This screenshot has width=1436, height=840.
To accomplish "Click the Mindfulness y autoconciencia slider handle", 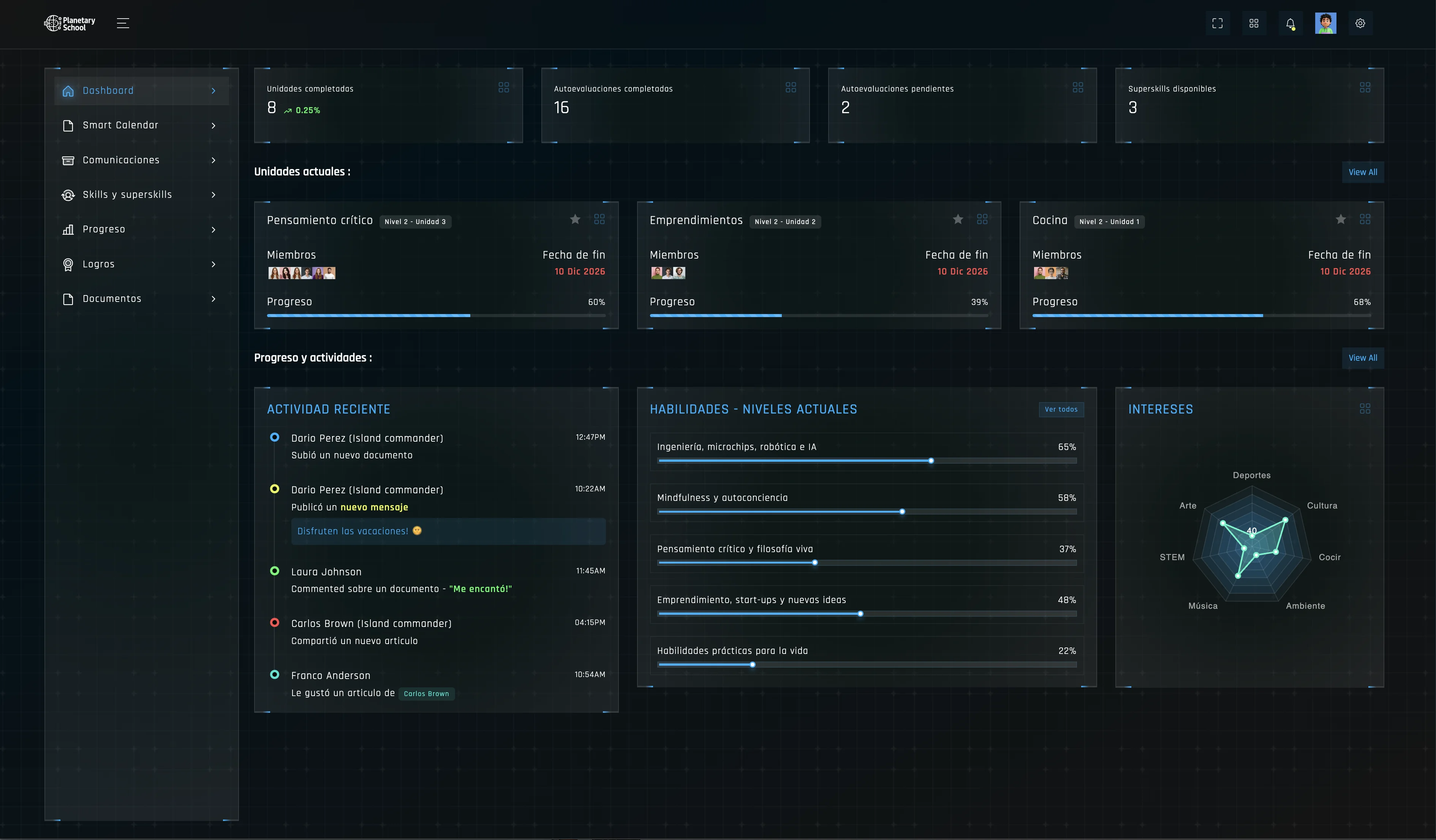I will pos(902,512).
